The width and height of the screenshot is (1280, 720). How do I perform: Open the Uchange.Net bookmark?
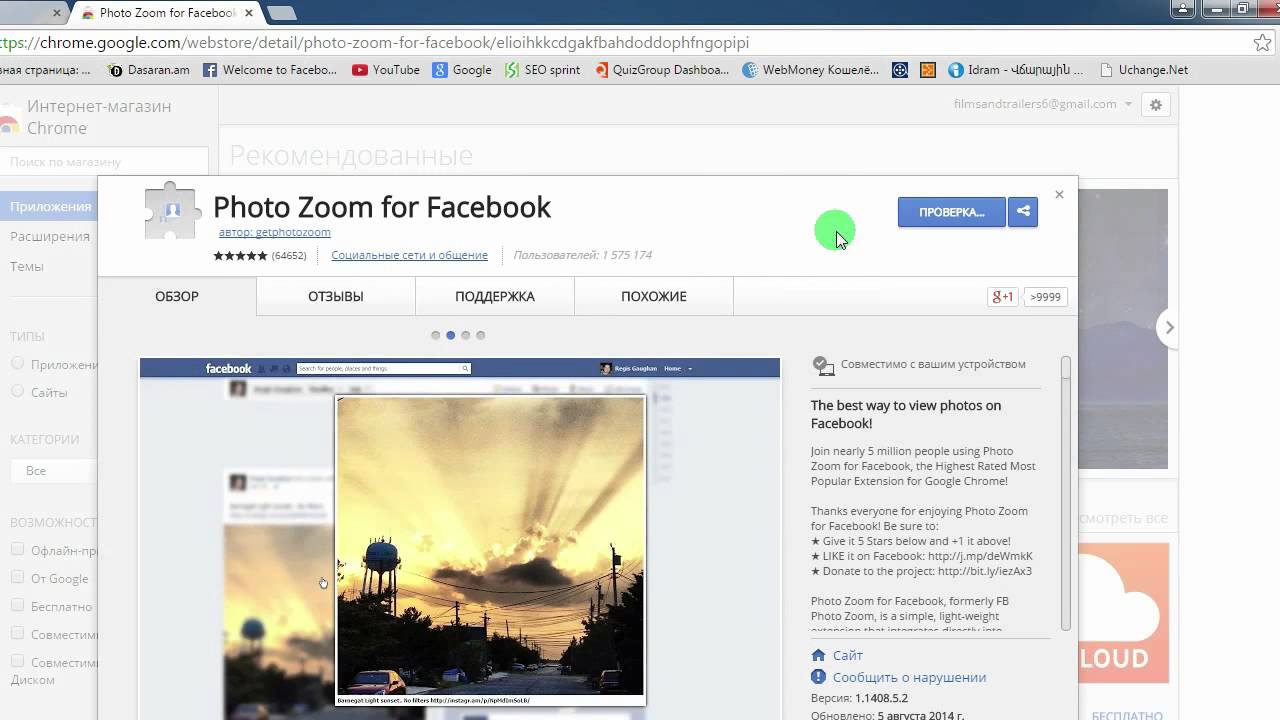[1144, 70]
